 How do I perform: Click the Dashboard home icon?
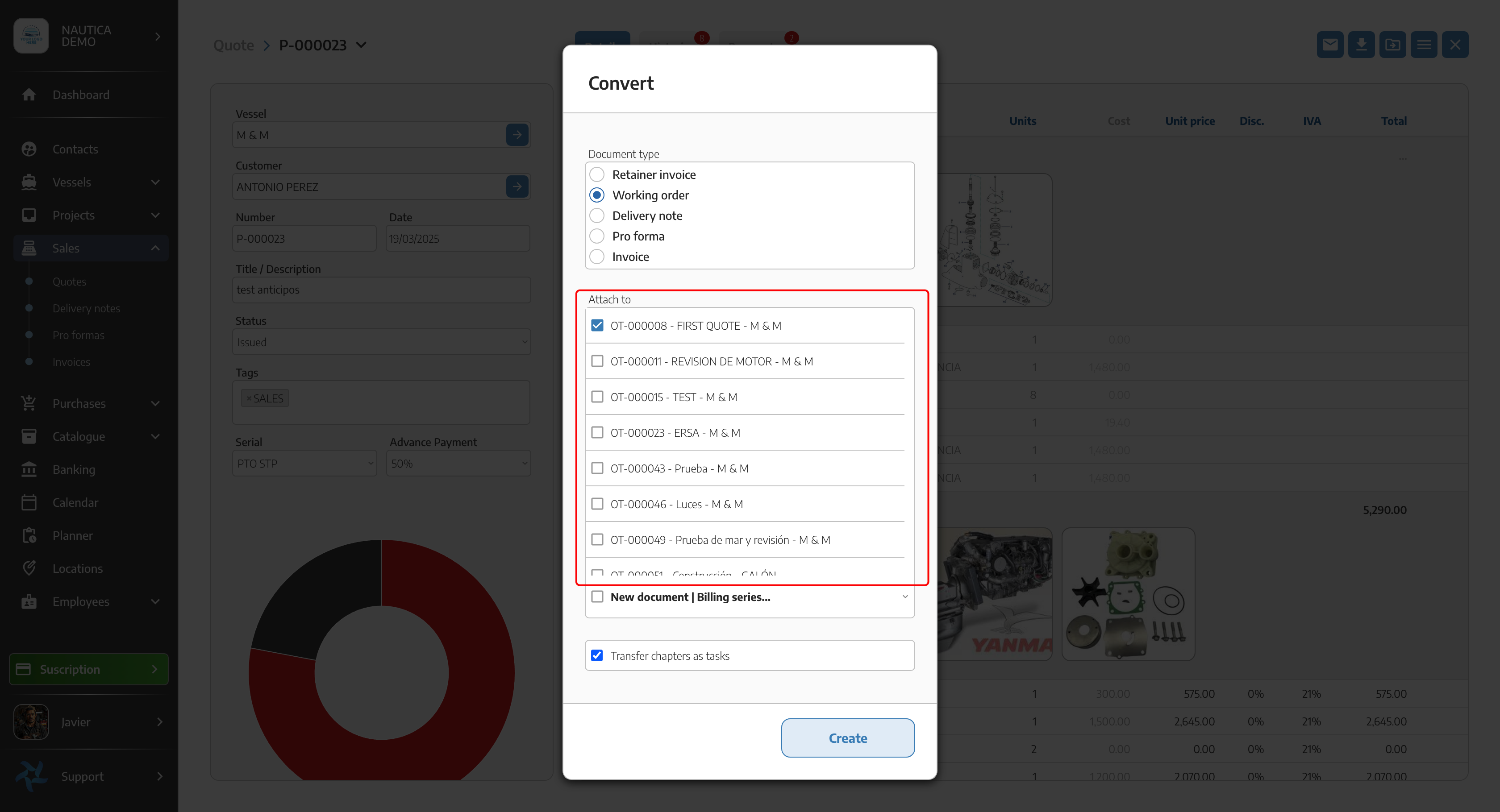click(29, 94)
